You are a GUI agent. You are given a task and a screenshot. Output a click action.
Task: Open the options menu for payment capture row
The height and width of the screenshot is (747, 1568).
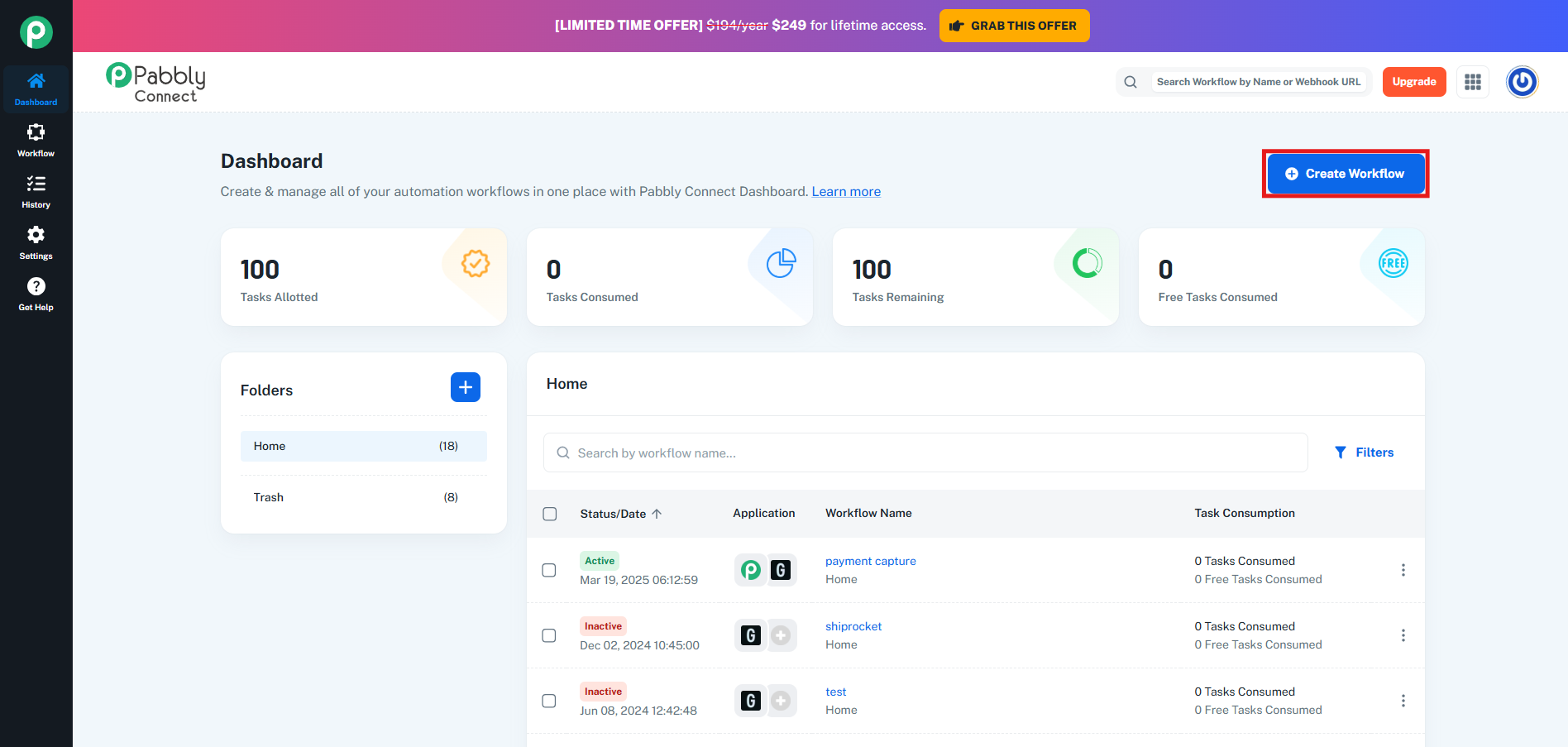click(1403, 570)
